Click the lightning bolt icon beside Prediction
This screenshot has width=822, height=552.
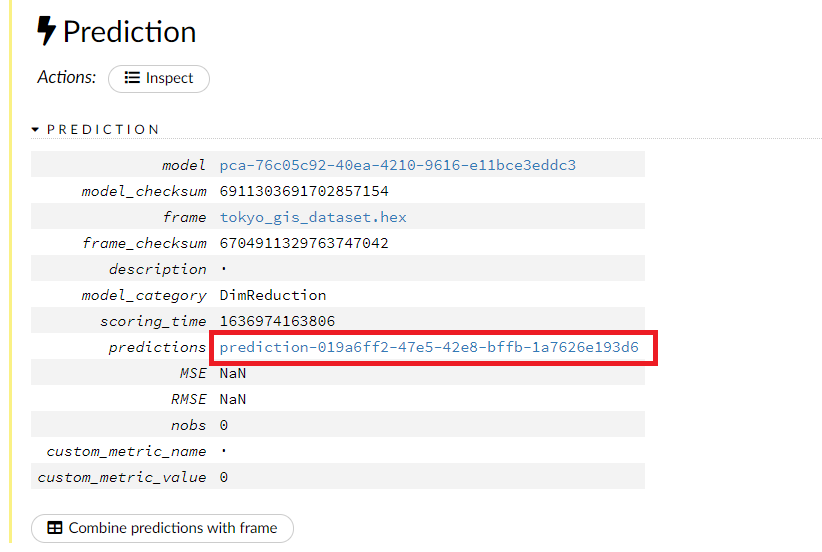coord(46,32)
